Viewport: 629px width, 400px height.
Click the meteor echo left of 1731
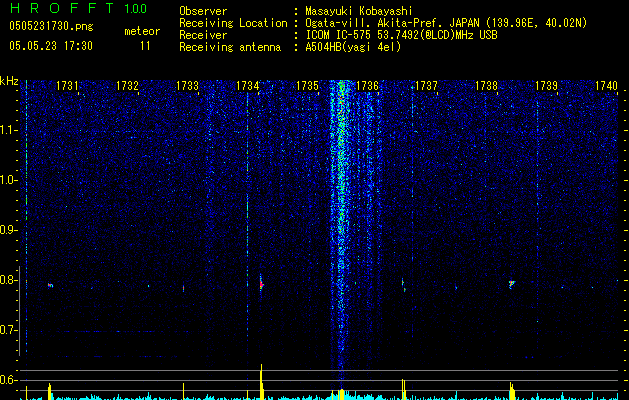[x=50, y=285]
